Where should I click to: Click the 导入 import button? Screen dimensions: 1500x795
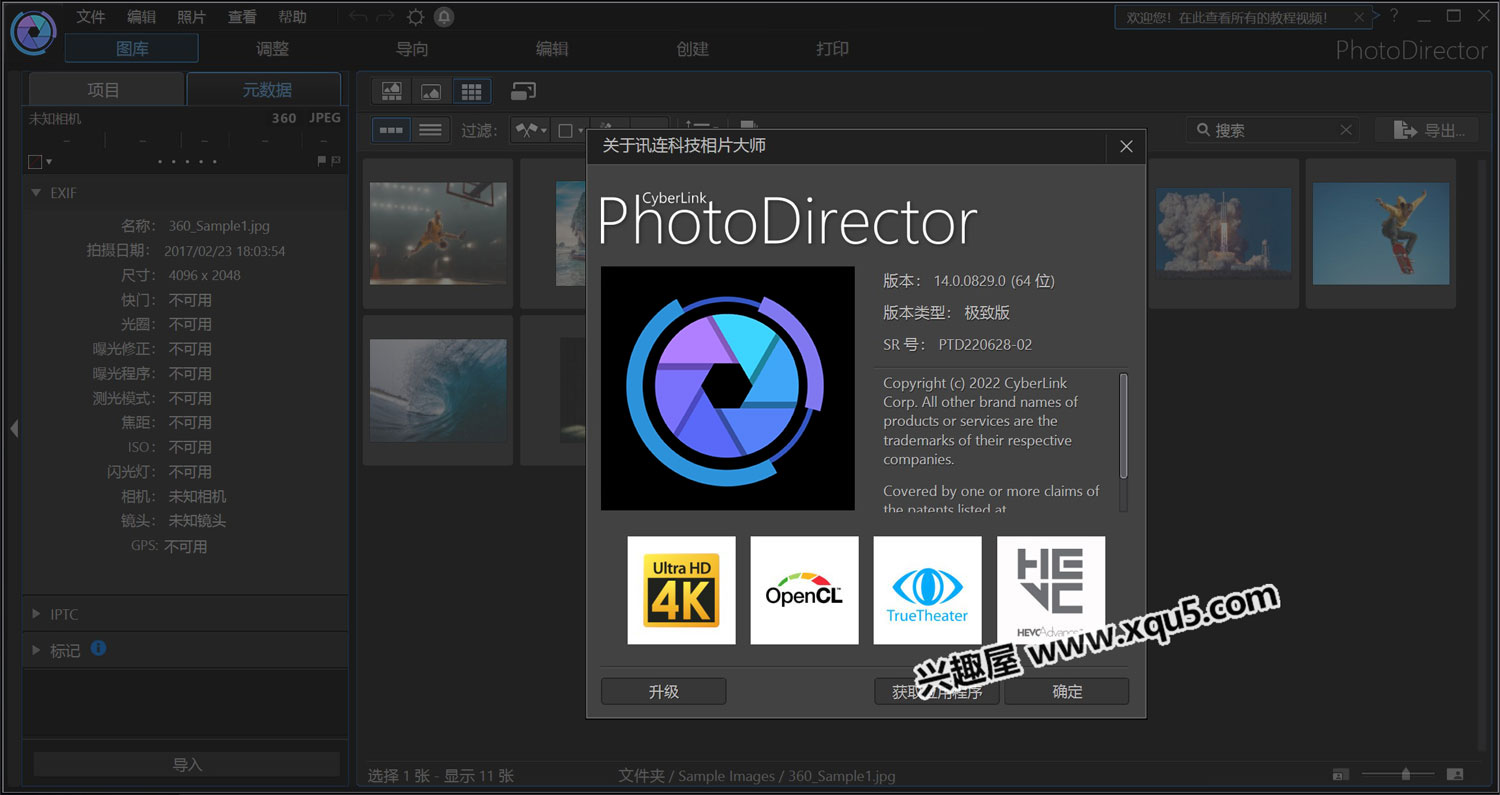pyautogui.click(x=187, y=764)
